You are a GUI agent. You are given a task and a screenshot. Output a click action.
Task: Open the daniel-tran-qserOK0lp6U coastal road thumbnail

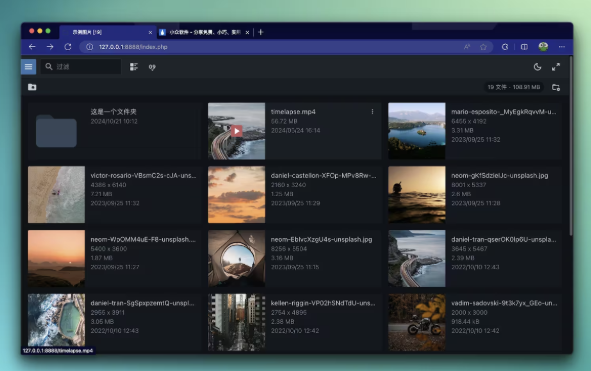417,258
